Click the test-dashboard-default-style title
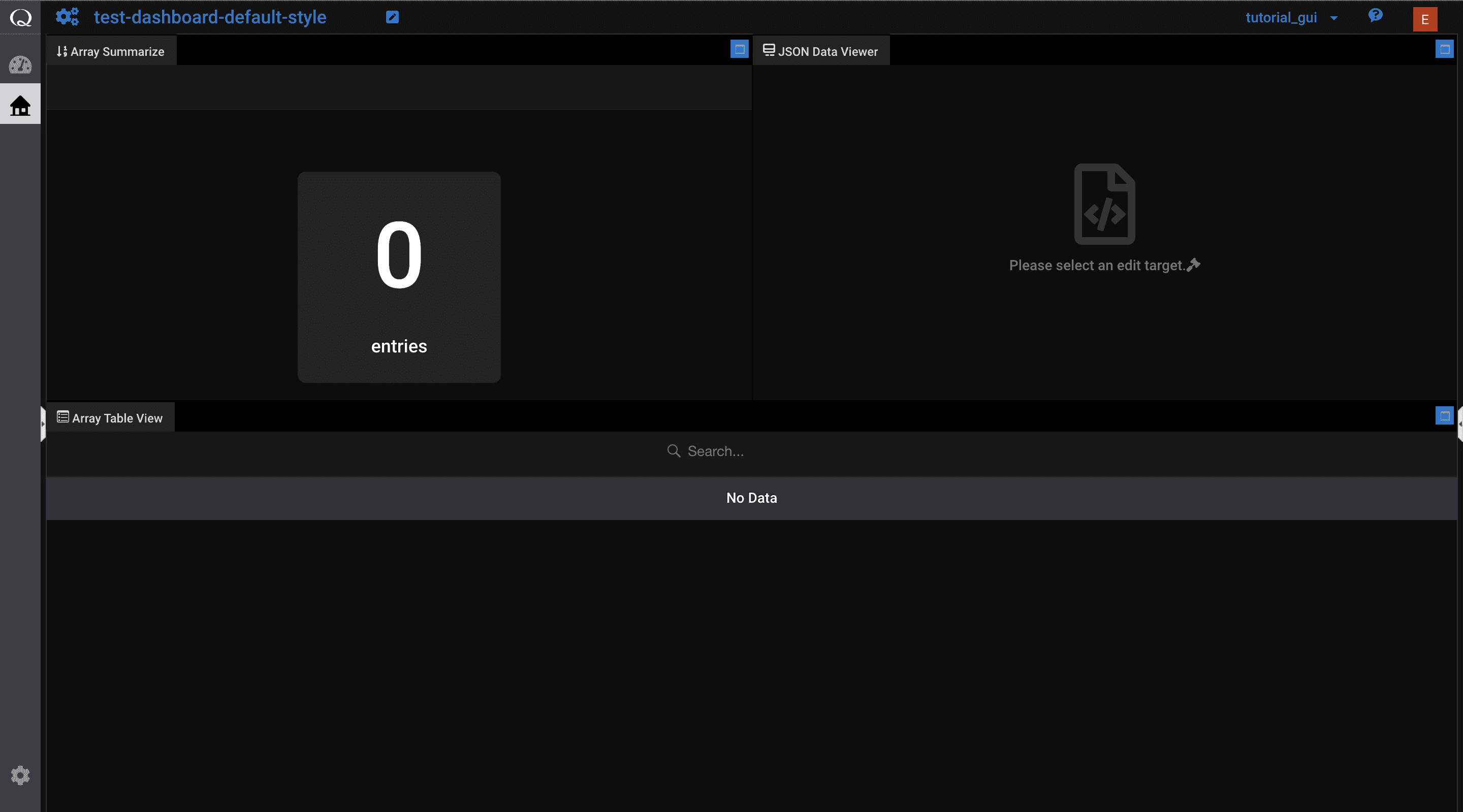Screen dimensions: 1463x812 click(210, 17)
